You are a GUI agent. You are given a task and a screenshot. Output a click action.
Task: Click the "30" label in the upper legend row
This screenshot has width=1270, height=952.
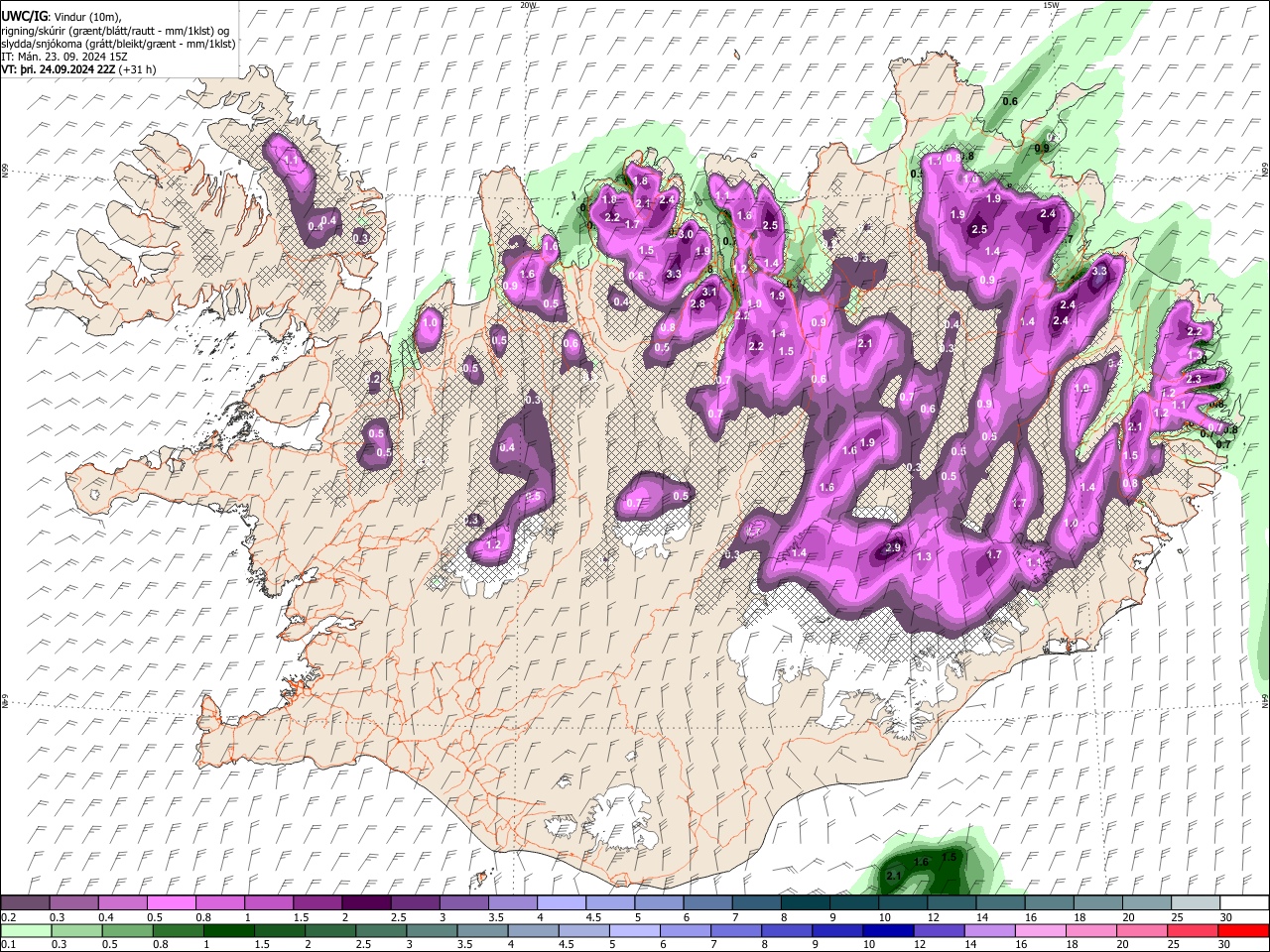click(x=1225, y=917)
